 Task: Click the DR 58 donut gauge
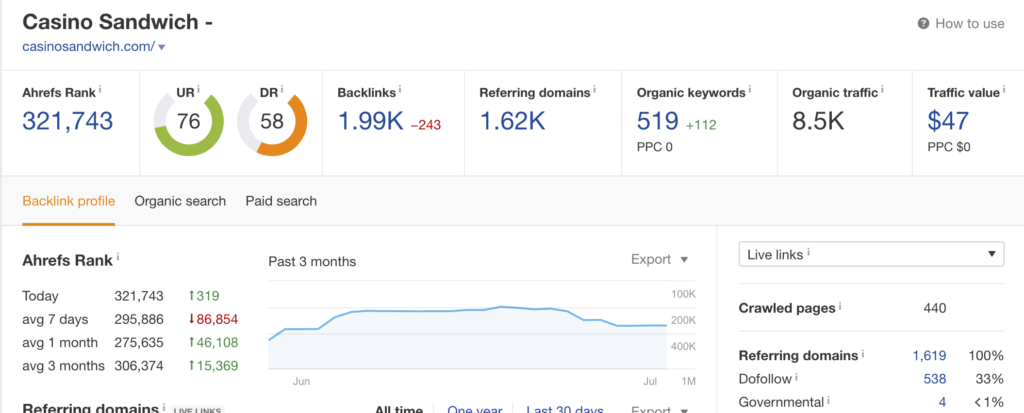point(272,122)
